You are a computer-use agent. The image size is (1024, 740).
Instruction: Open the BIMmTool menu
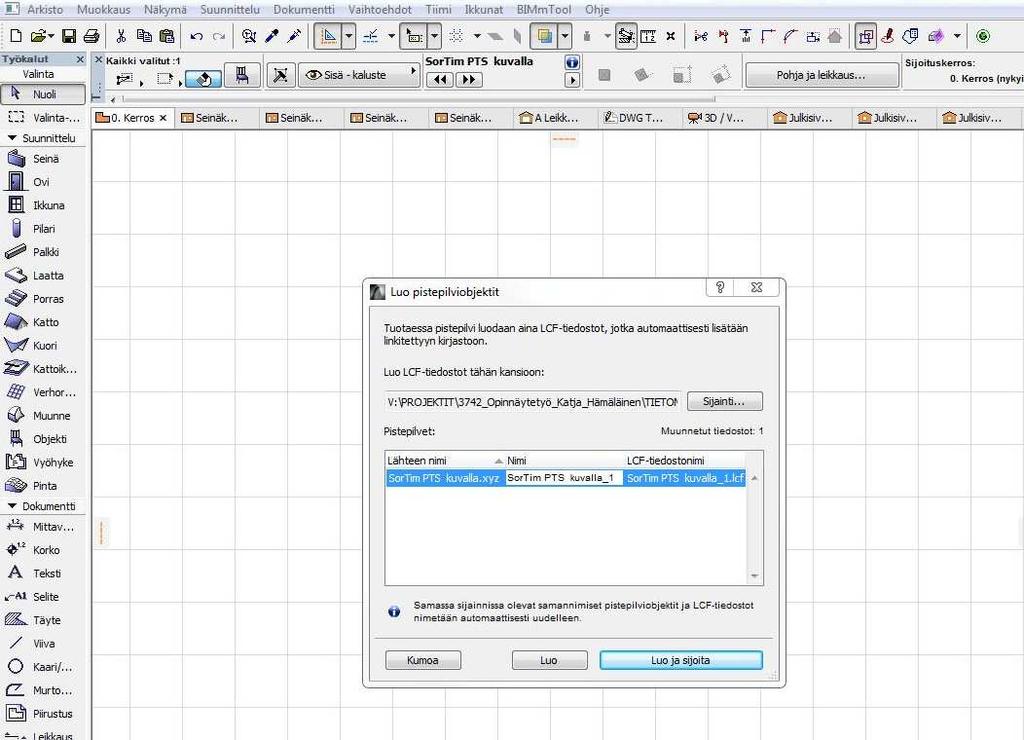[x=543, y=9]
